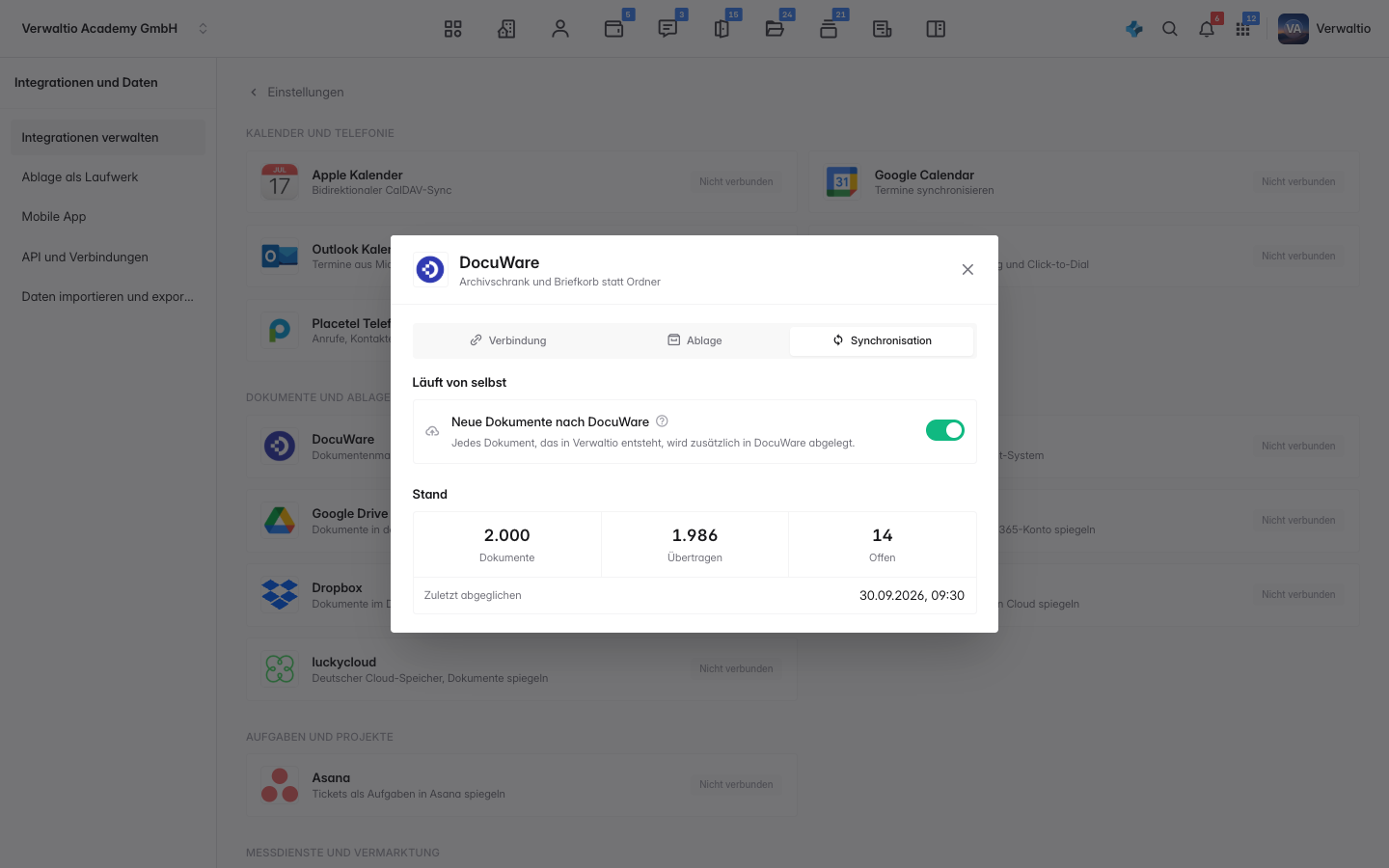
Task: Click the help icon beside Neue Dokumente nach DocuWare
Action: pyautogui.click(x=662, y=421)
